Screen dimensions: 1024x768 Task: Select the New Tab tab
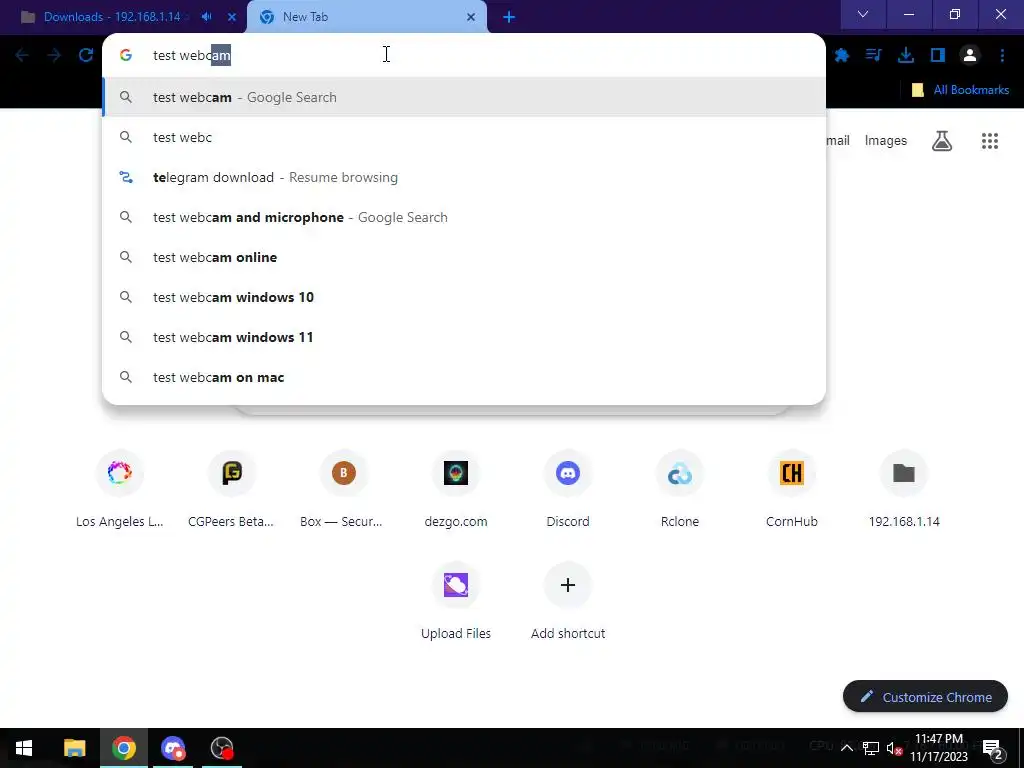click(366, 17)
